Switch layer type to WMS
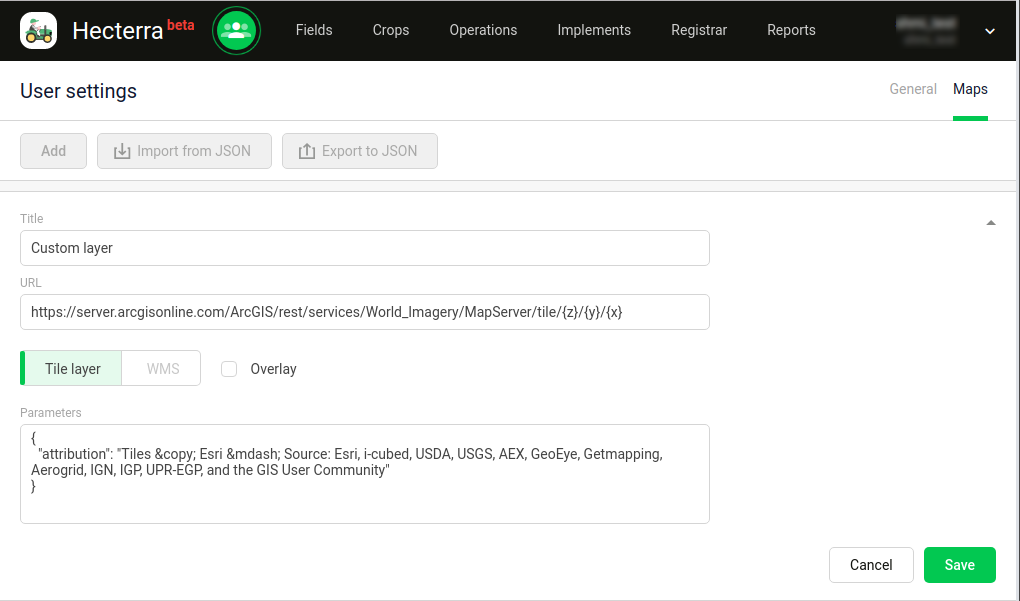Viewport: 1020px width, 601px height. (162, 369)
